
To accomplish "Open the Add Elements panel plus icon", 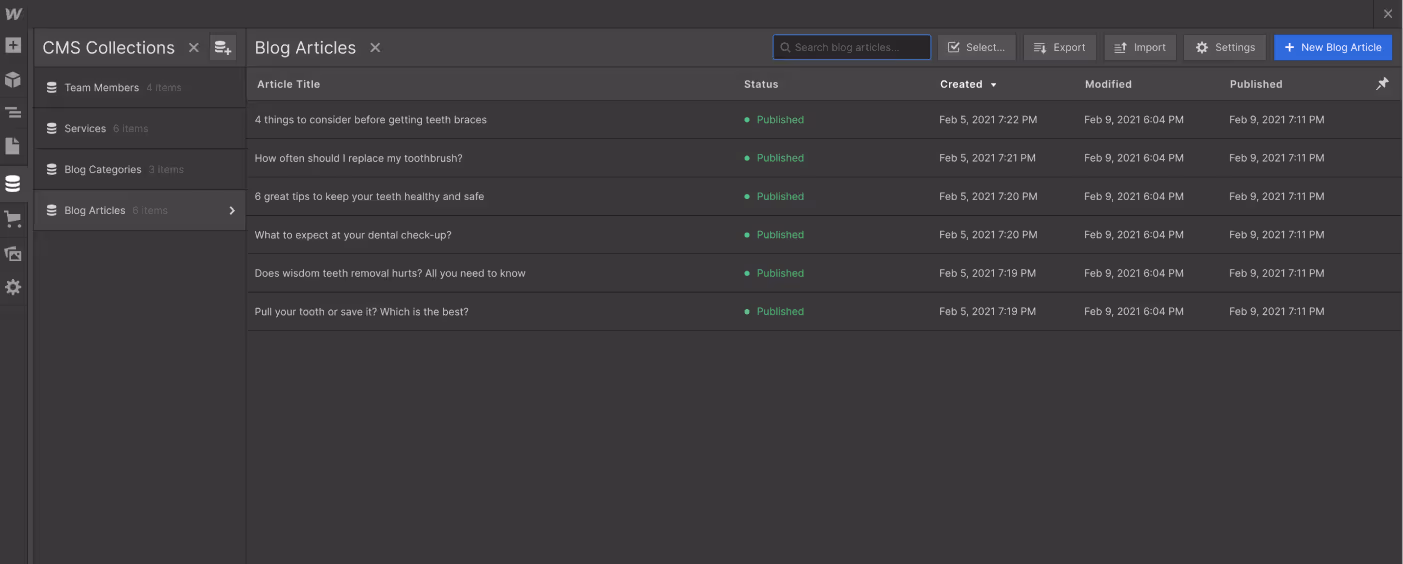I will [13, 46].
